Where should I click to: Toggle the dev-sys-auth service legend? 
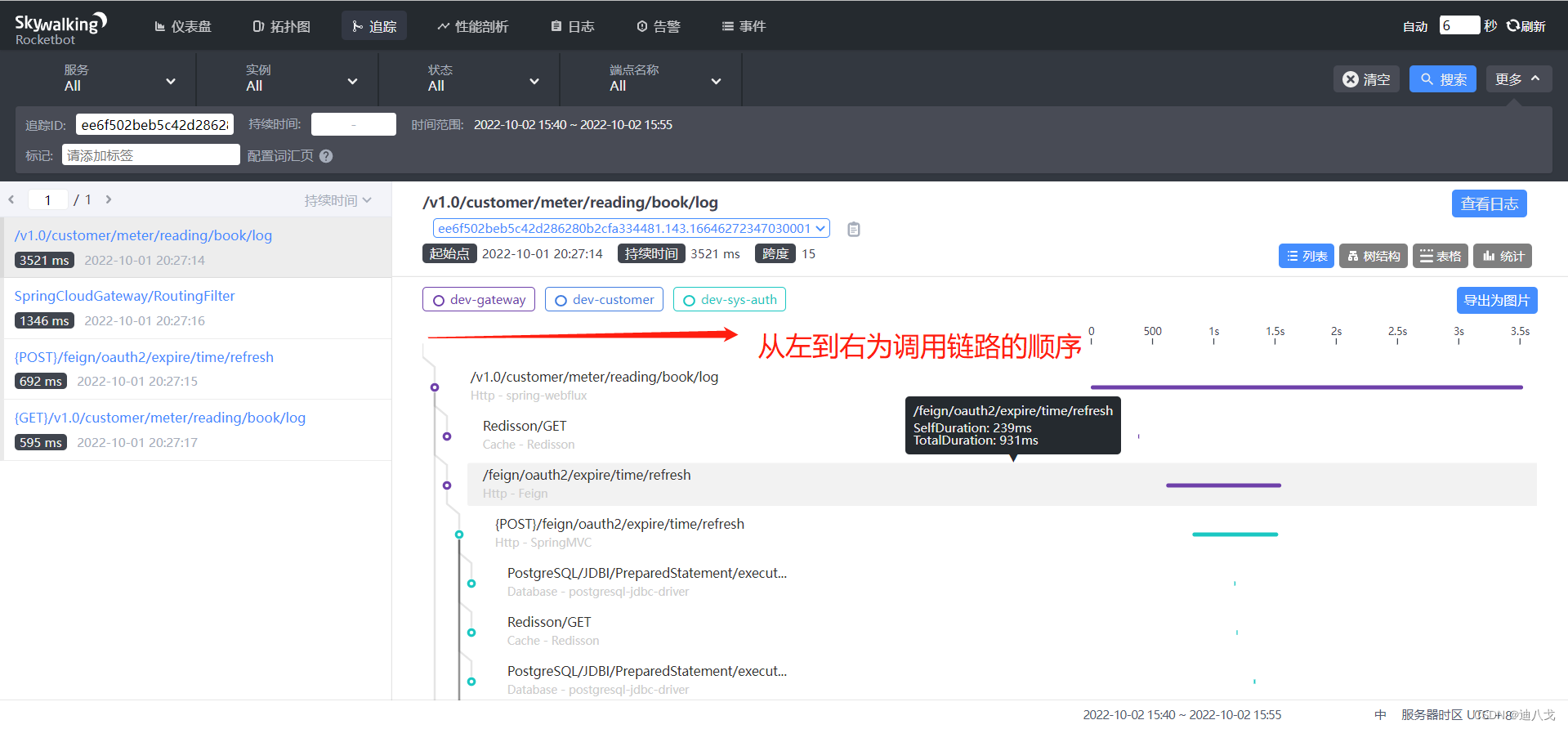pos(730,299)
